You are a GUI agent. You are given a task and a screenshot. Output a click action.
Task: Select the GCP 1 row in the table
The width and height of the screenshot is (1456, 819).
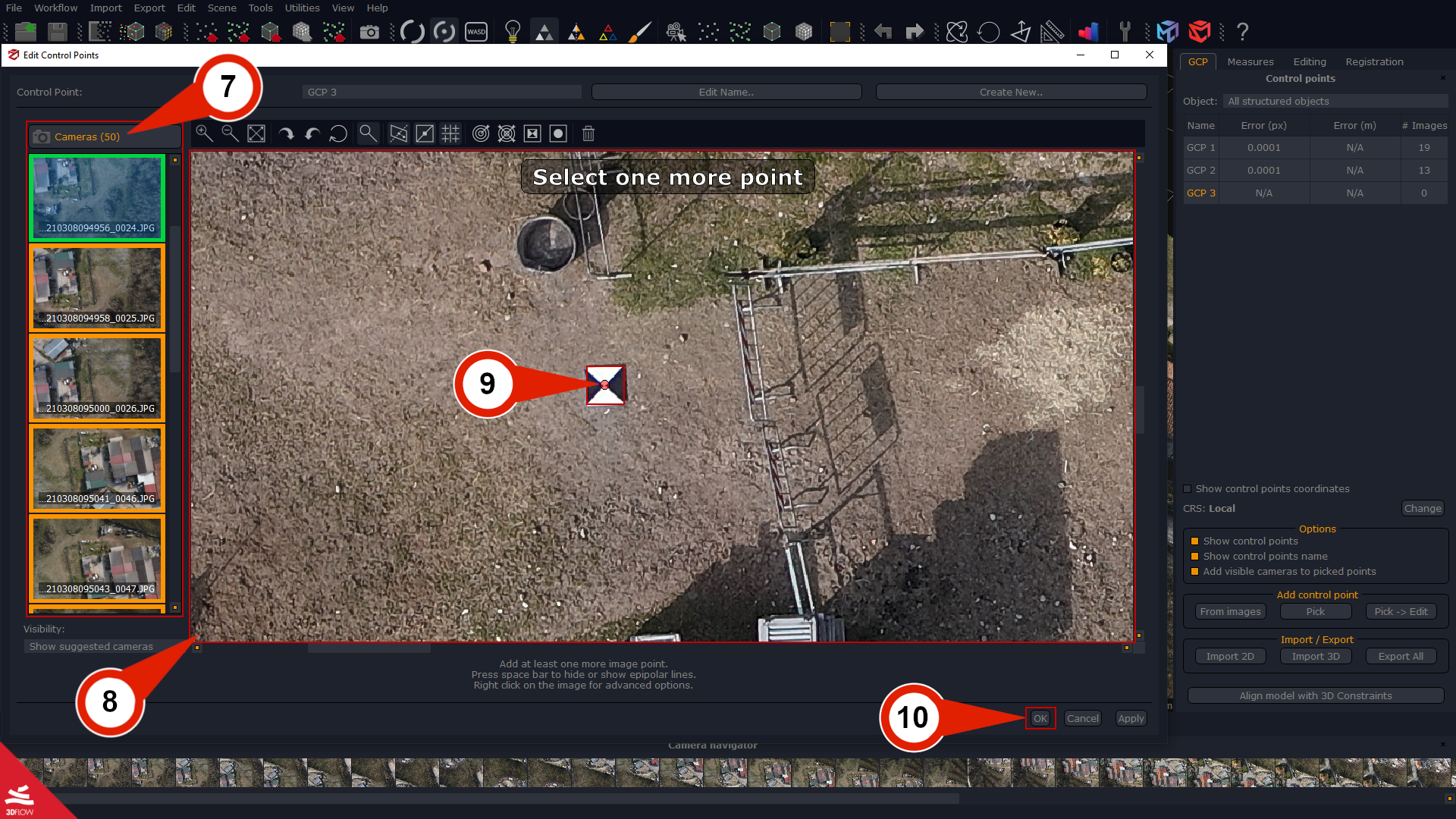1316,148
